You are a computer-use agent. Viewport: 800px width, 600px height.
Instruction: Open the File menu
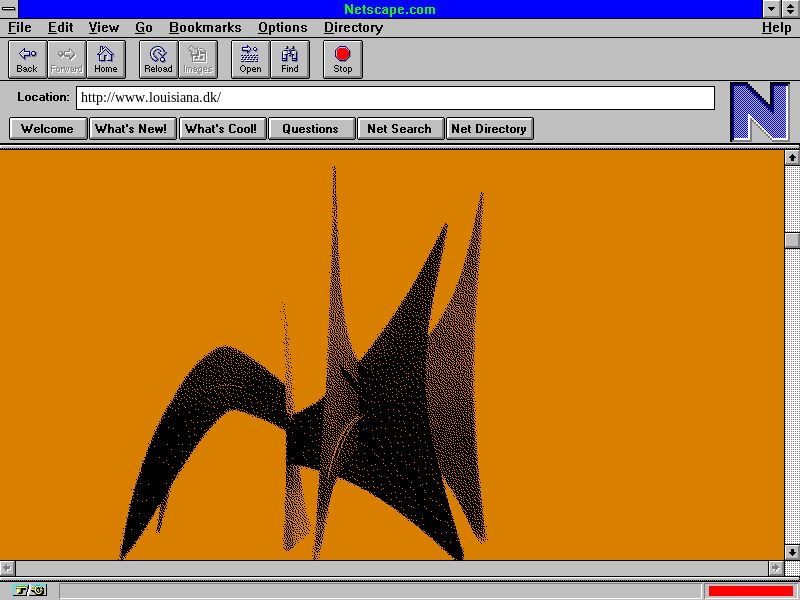(19, 28)
